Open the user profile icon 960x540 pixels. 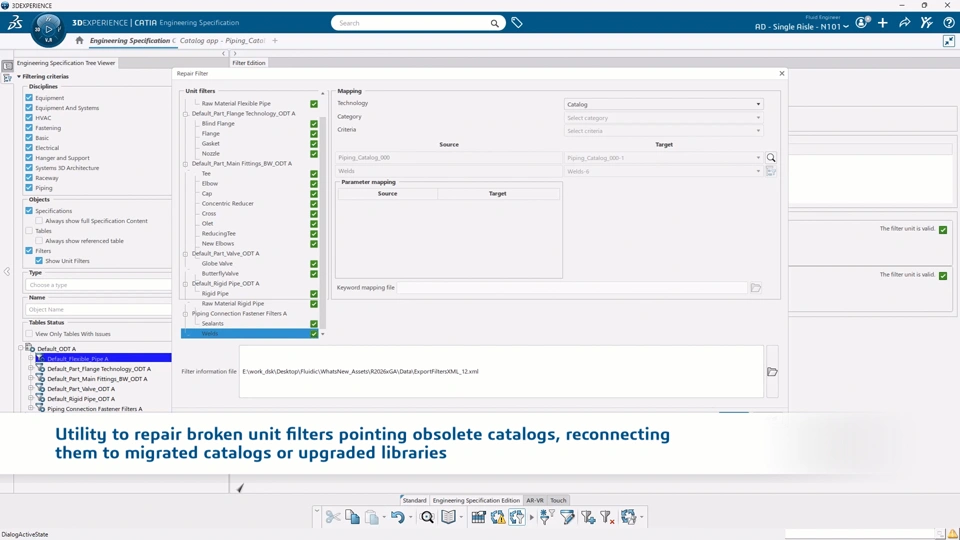[x=862, y=23]
